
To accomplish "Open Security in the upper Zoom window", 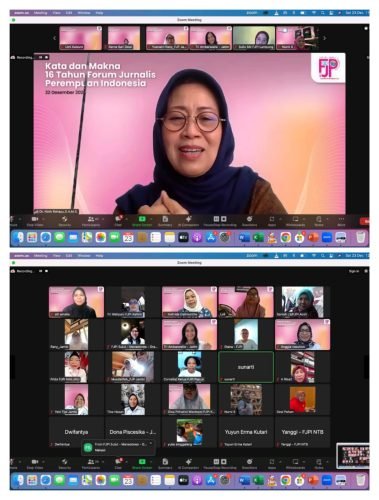I will point(64,221).
